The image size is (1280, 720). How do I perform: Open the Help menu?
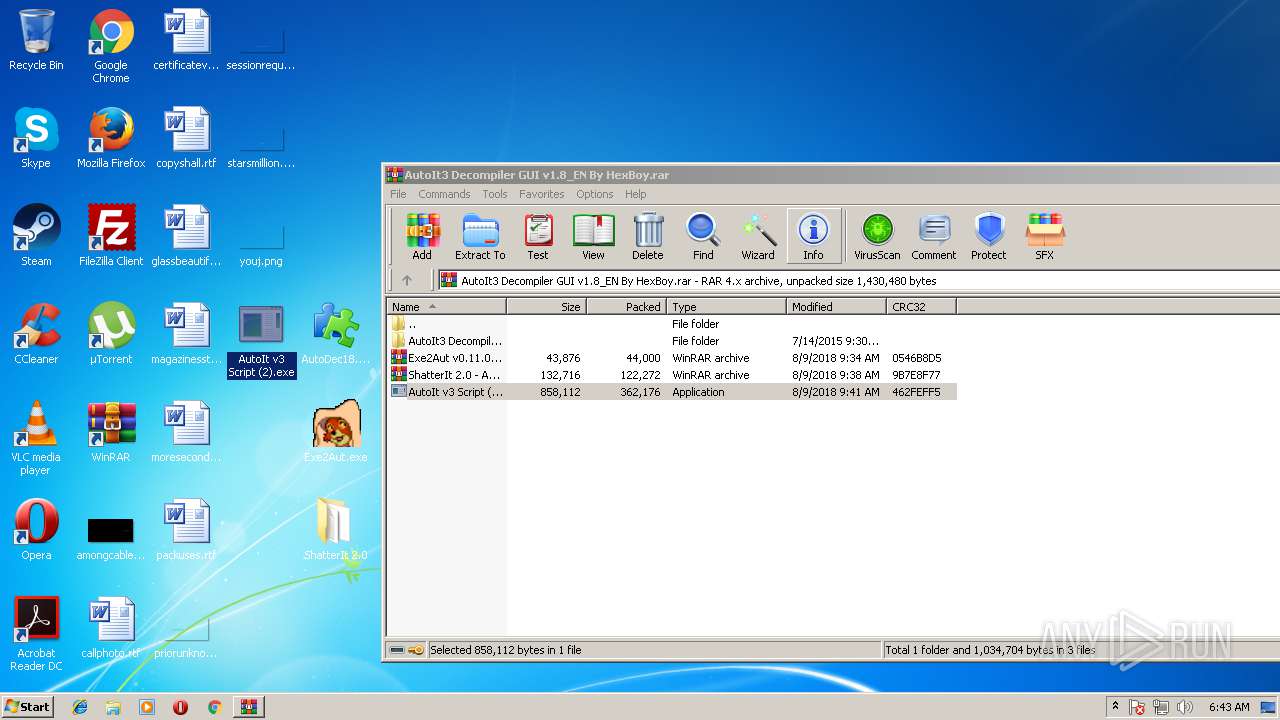pyautogui.click(x=635, y=194)
